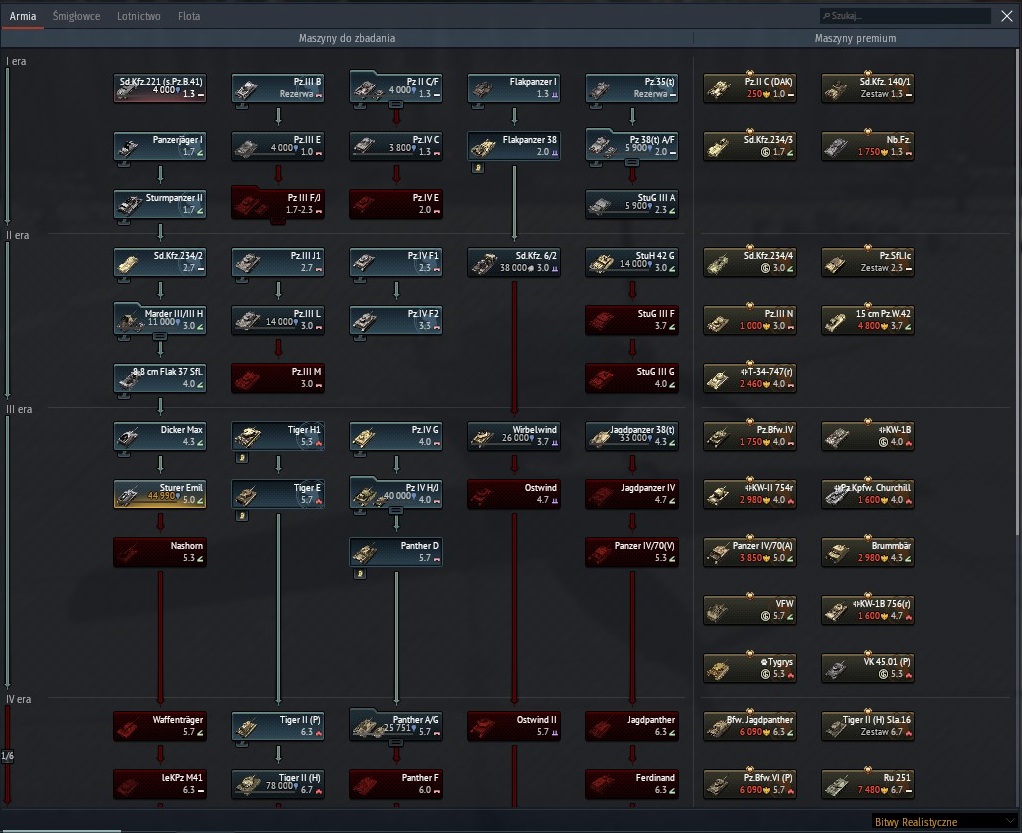Select the Pz.III E tank

(x=278, y=146)
